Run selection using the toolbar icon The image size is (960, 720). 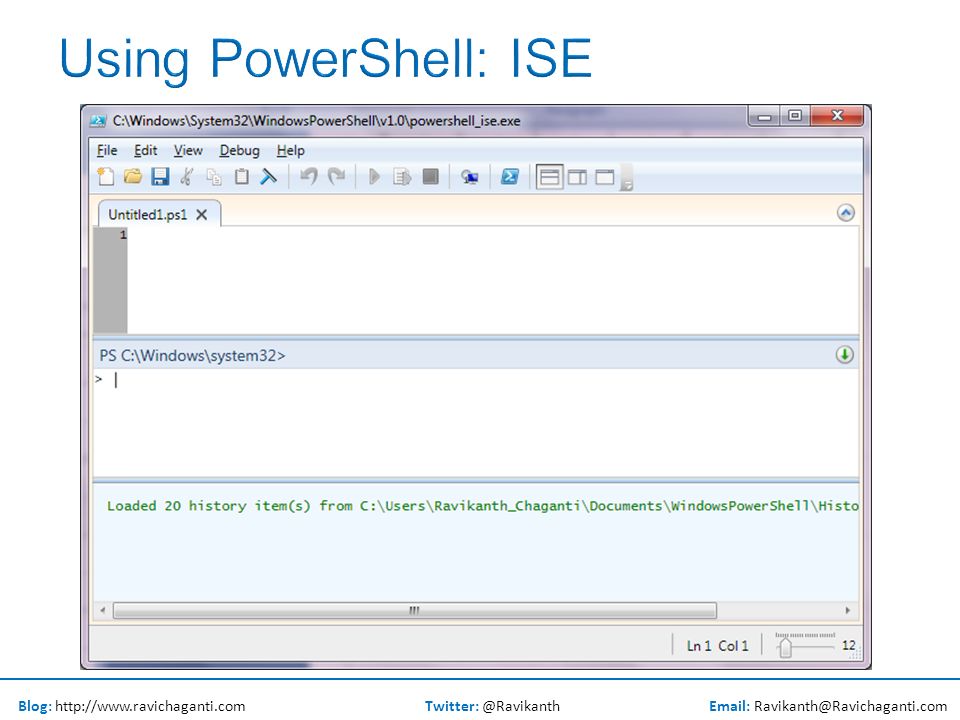pos(402,177)
